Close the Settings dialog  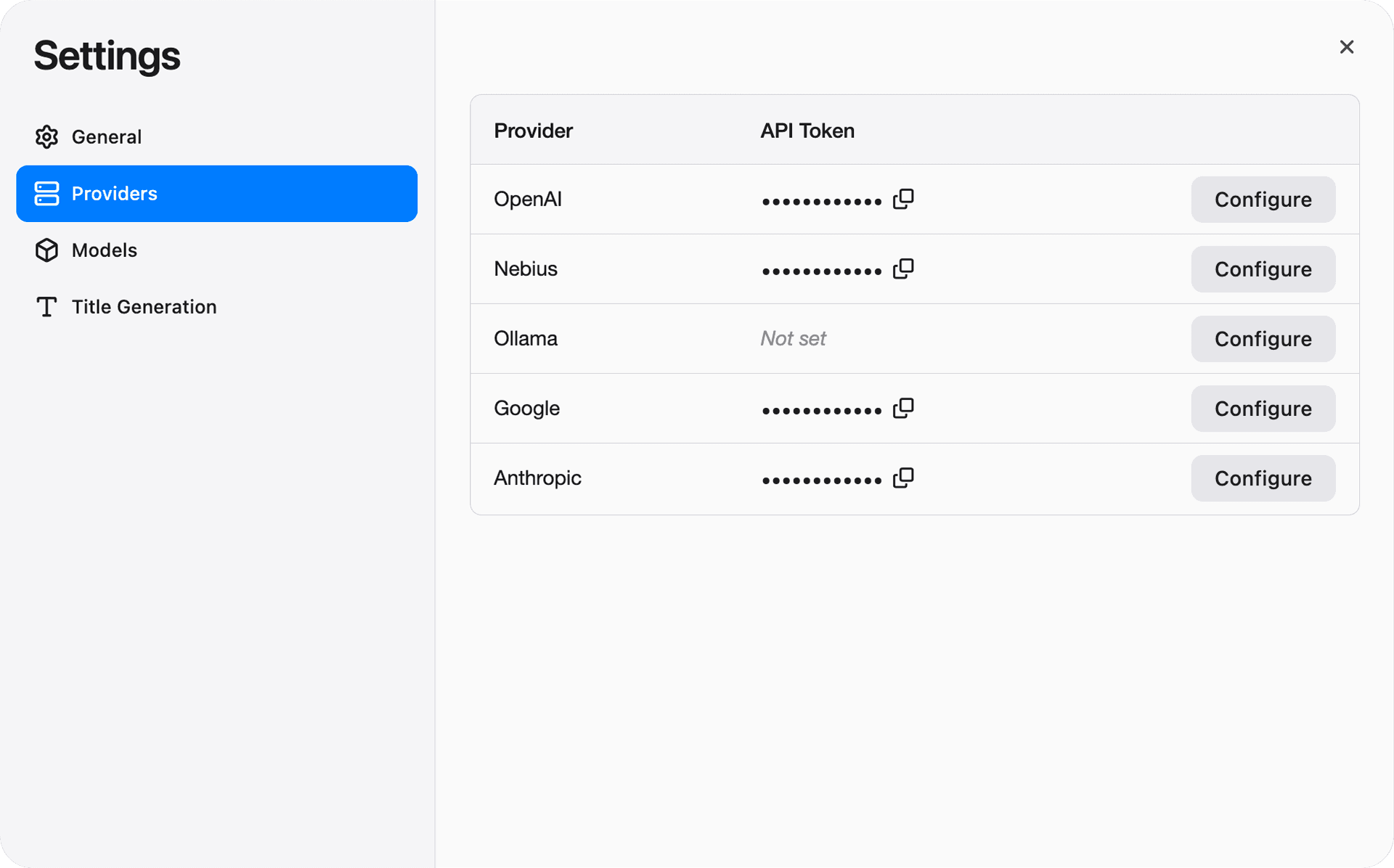[x=1347, y=47]
